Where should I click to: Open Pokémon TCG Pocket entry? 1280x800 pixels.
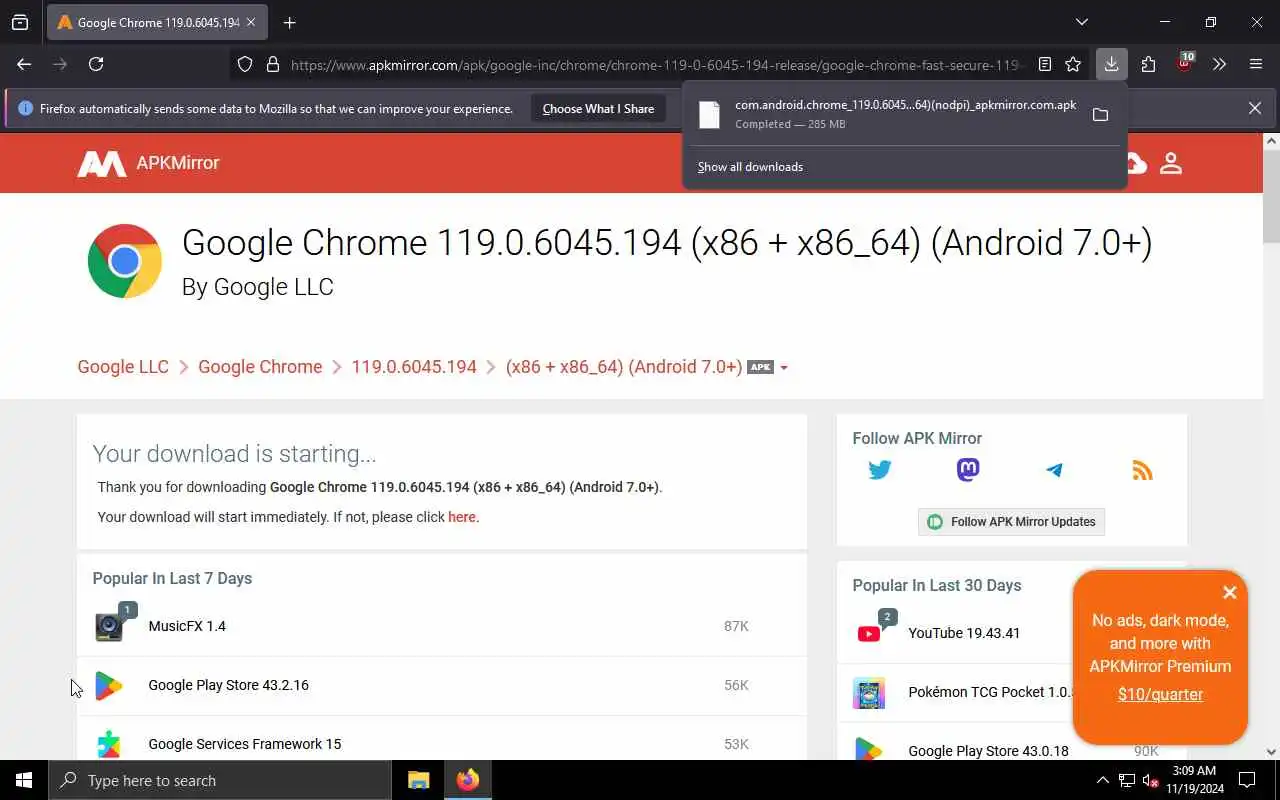coord(990,692)
